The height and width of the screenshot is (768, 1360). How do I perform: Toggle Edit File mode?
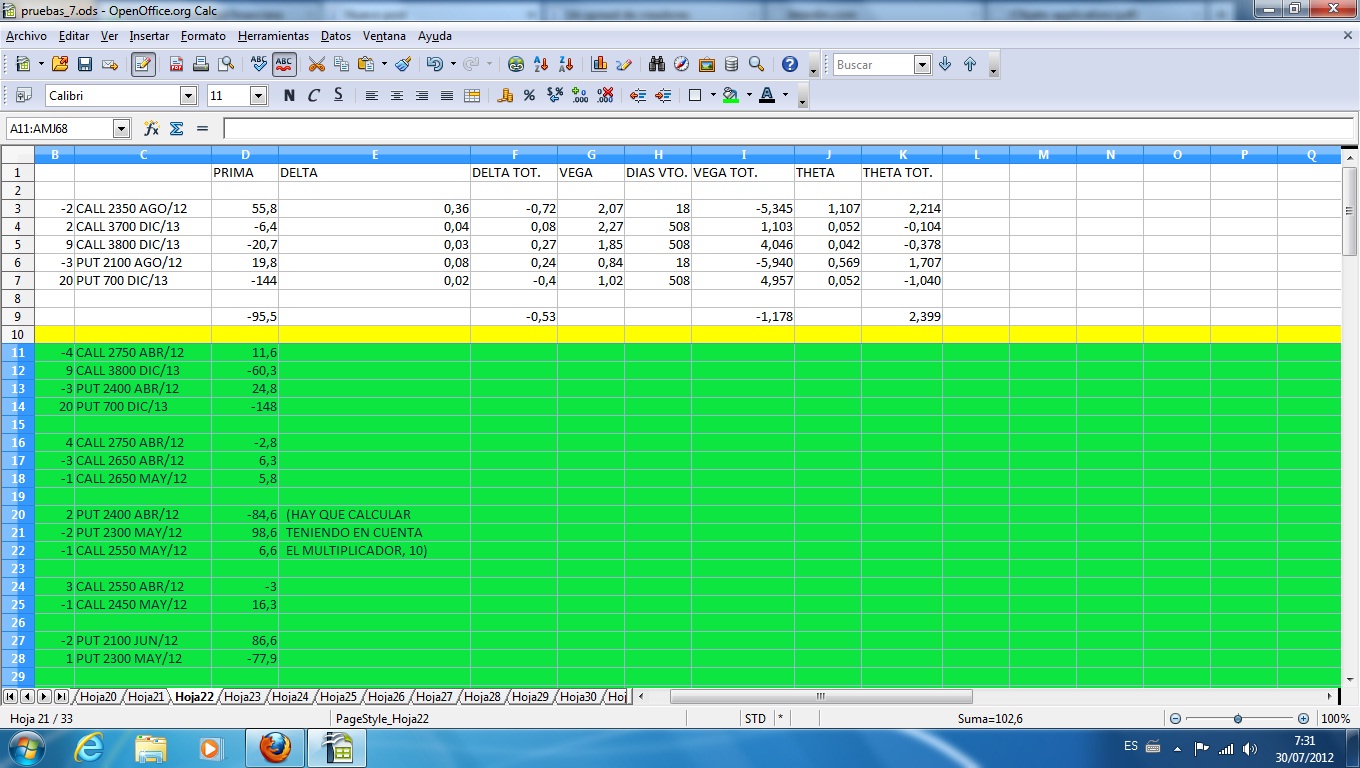pos(143,65)
